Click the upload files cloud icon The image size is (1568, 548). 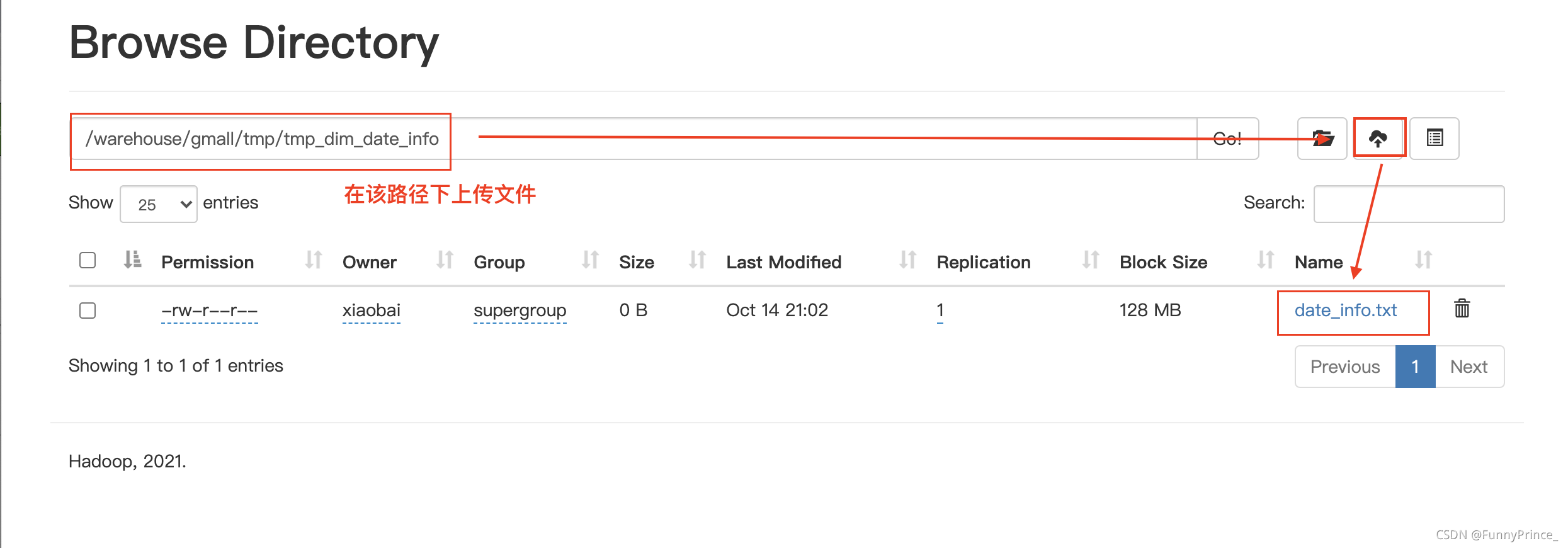1378,139
